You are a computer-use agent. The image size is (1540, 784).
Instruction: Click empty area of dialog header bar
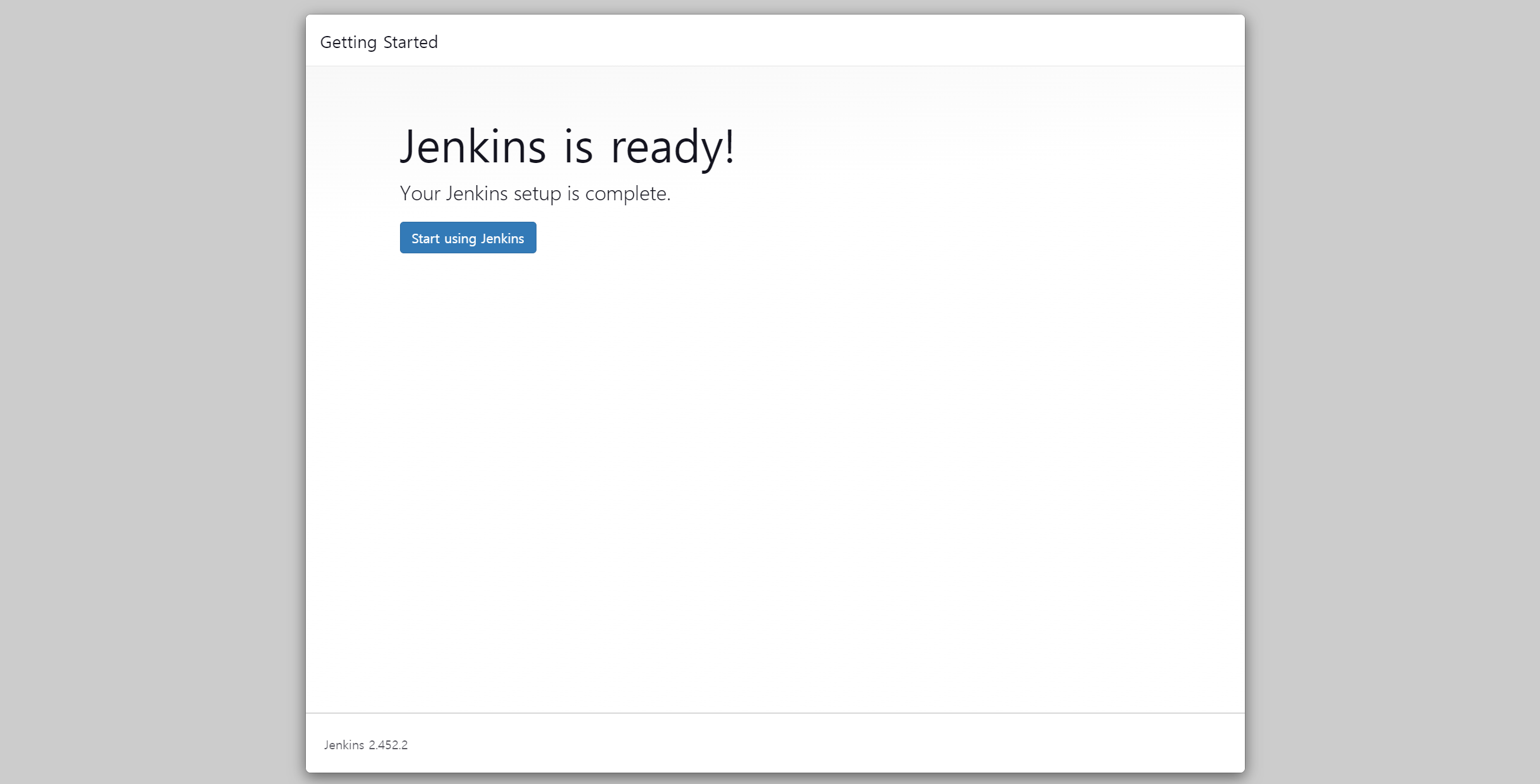[x=822, y=40]
